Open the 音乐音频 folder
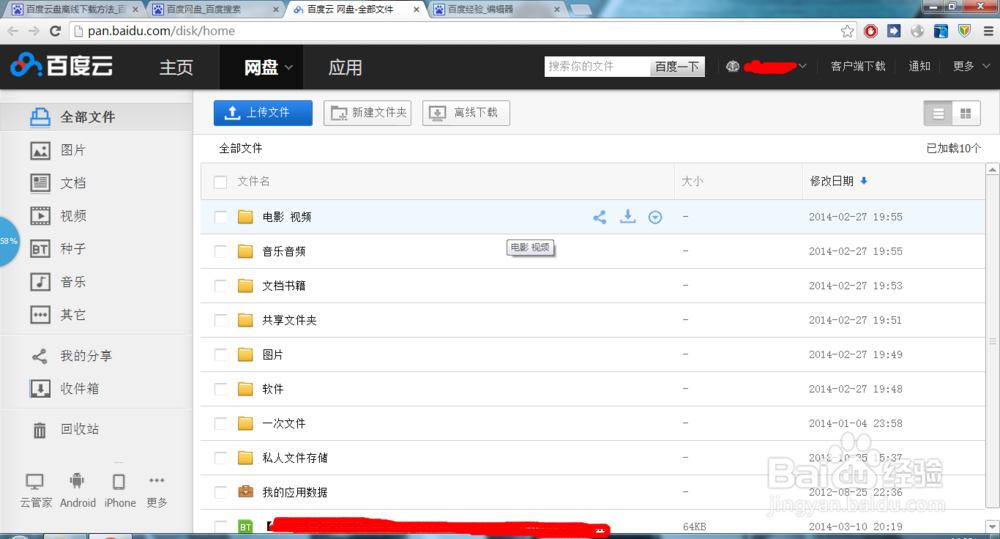Screen dimensions: 1000x539 tap(284, 251)
